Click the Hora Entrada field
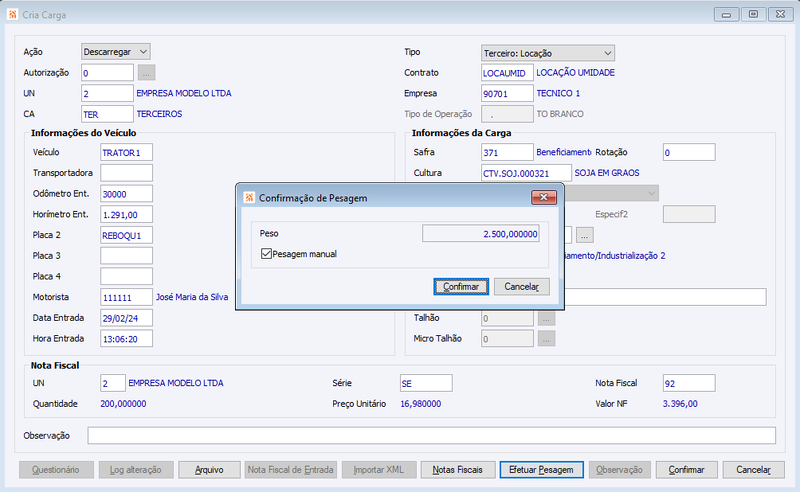The width and height of the screenshot is (800, 492). (127, 338)
